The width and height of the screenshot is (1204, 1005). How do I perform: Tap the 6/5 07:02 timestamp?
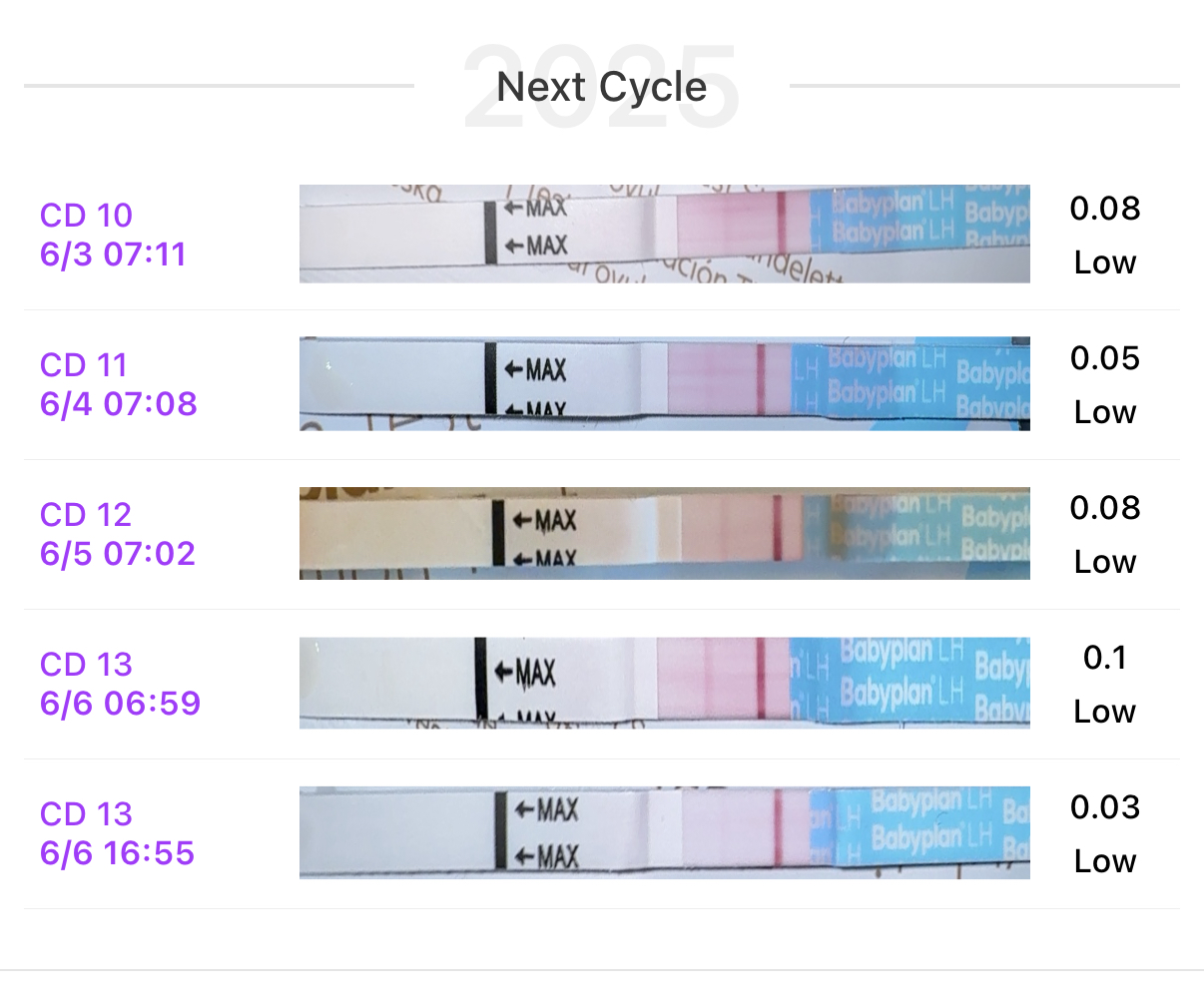pyautogui.click(x=117, y=554)
